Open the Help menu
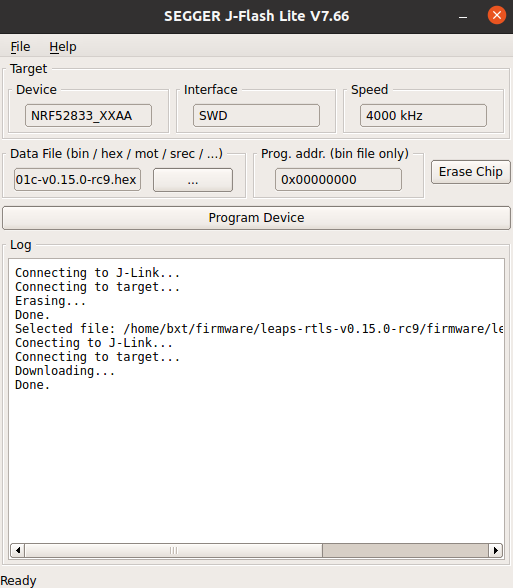Screen dimensions: 513x588 tap(63, 47)
